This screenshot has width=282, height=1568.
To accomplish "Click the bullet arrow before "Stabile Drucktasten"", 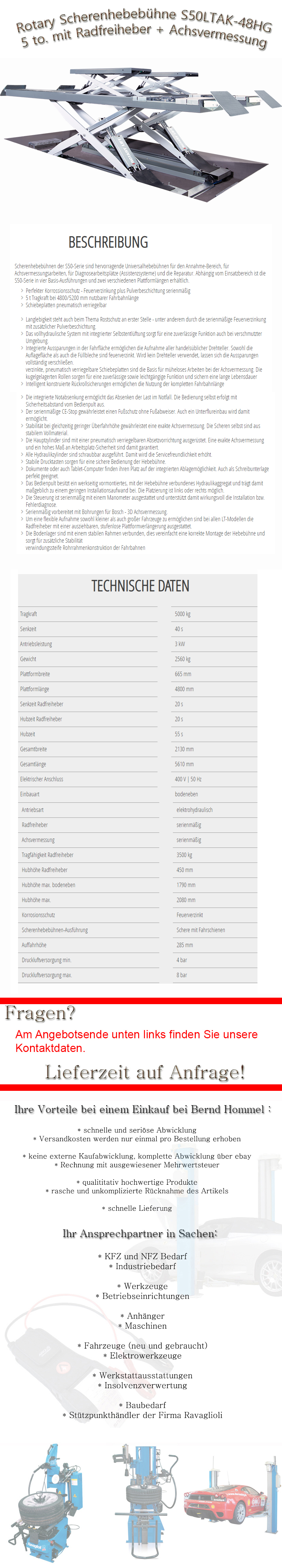I will pyautogui.click(x=23, y=461).
